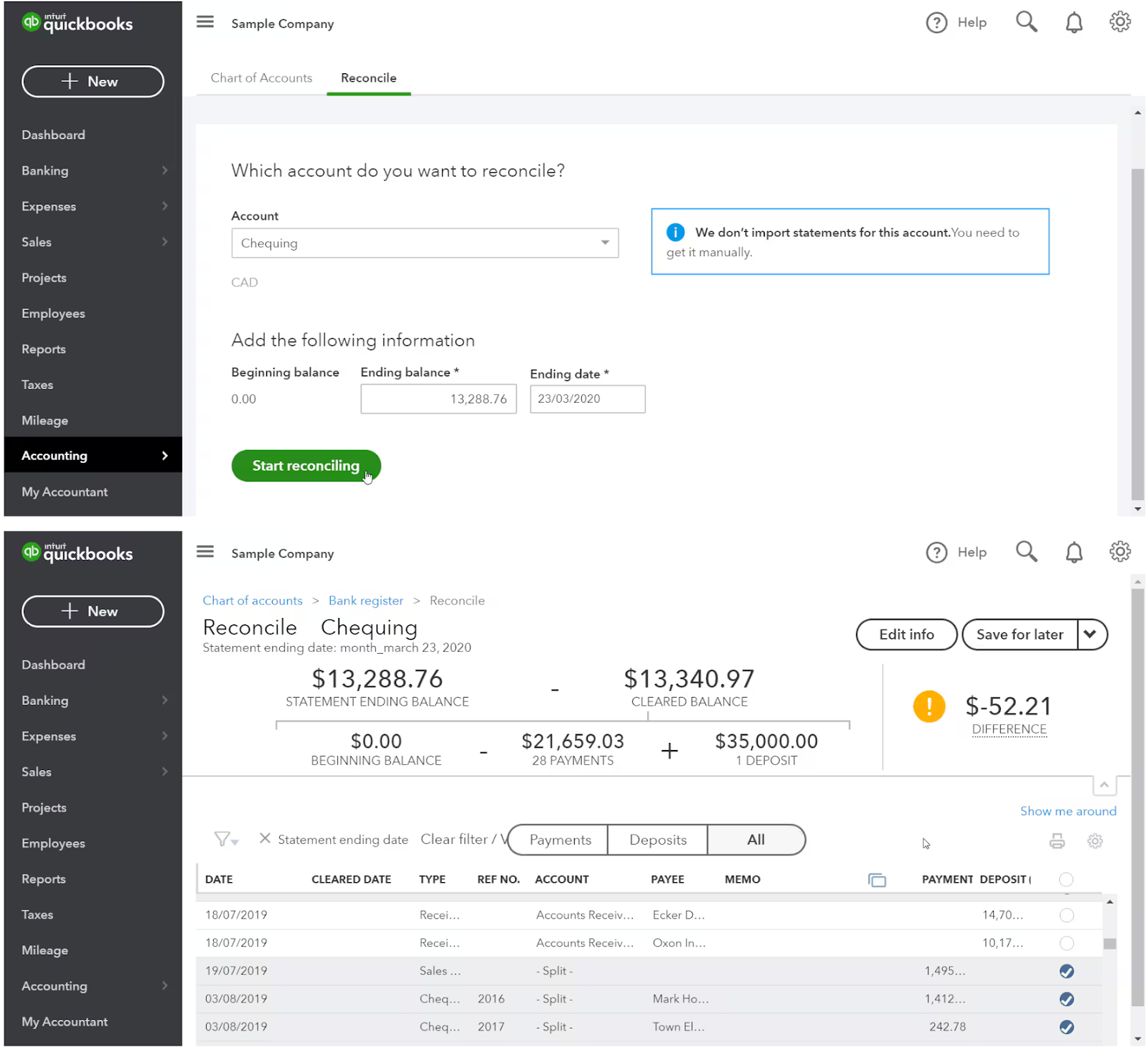Open hamburger menu in bottom Reconcile window header

point(205,552)
